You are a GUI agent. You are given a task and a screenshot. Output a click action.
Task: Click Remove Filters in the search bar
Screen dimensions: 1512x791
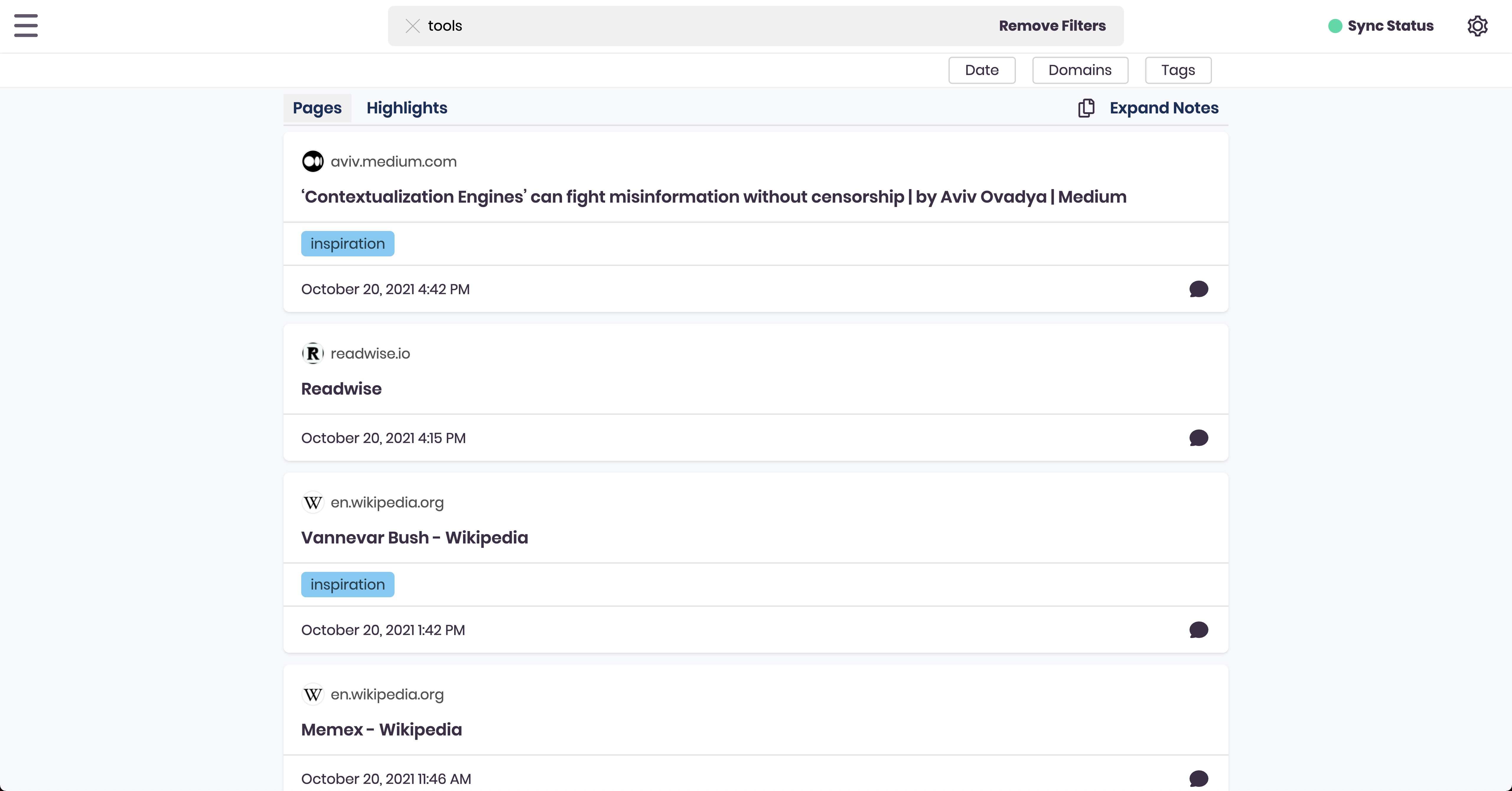click(x=1052, y=26)
